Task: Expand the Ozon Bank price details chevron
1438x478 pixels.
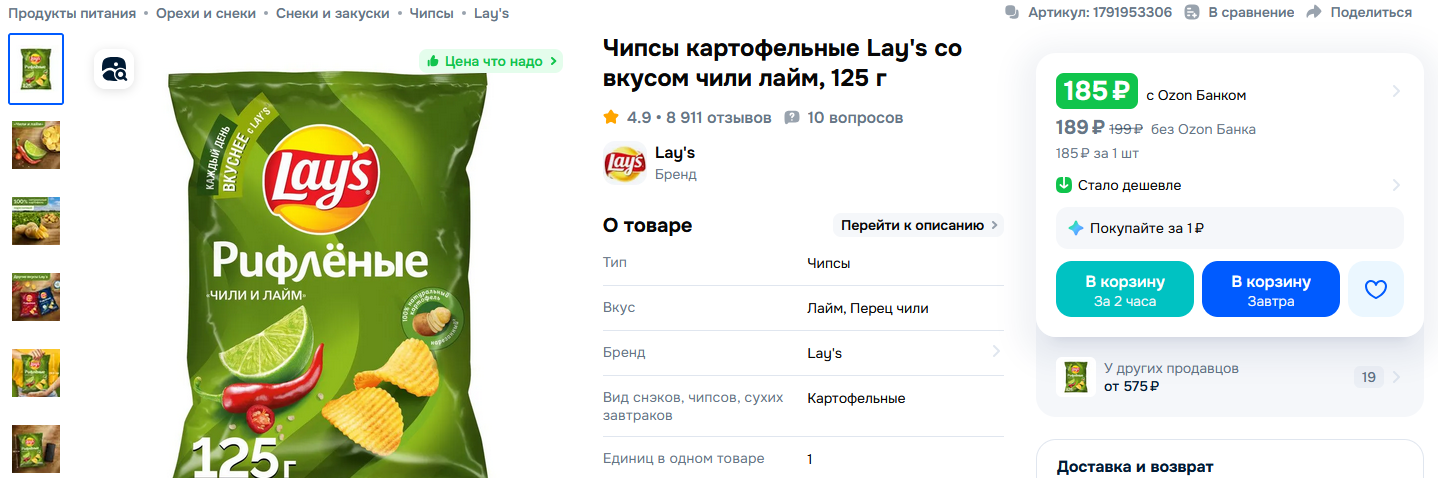Action: coord(1396,92)
